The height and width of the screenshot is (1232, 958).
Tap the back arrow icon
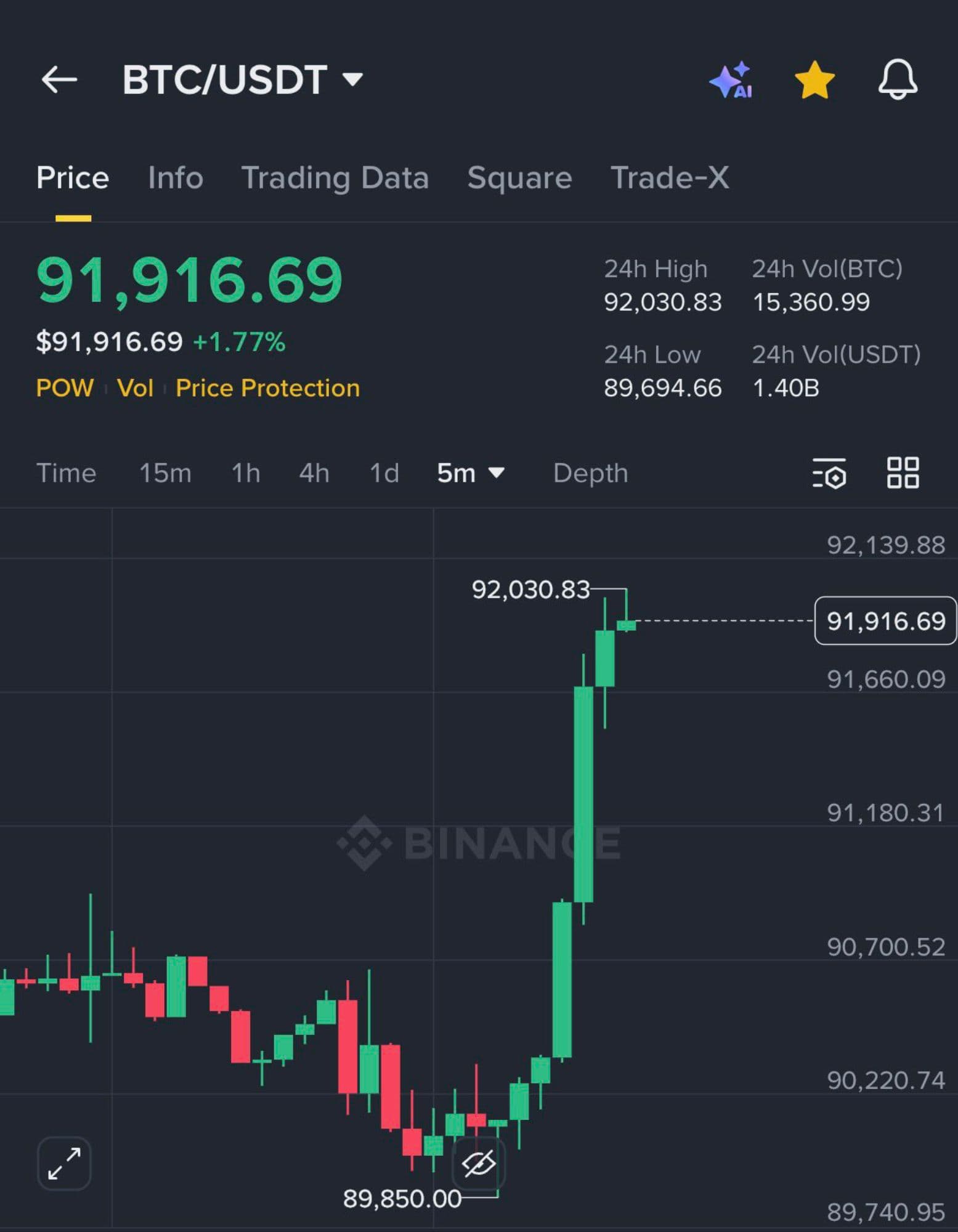(59, 79)
